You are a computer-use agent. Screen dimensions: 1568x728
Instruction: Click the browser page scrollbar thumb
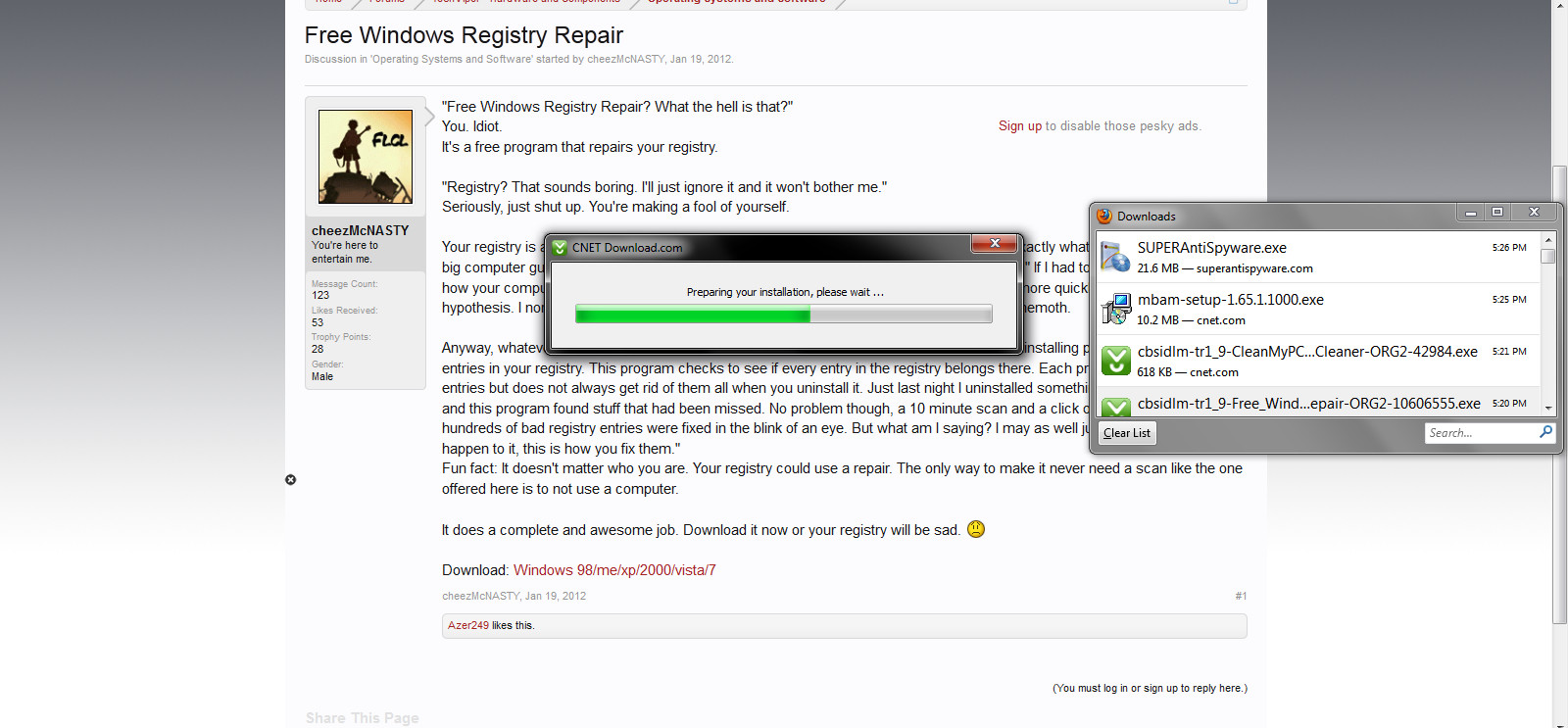tap(1560, 395)
